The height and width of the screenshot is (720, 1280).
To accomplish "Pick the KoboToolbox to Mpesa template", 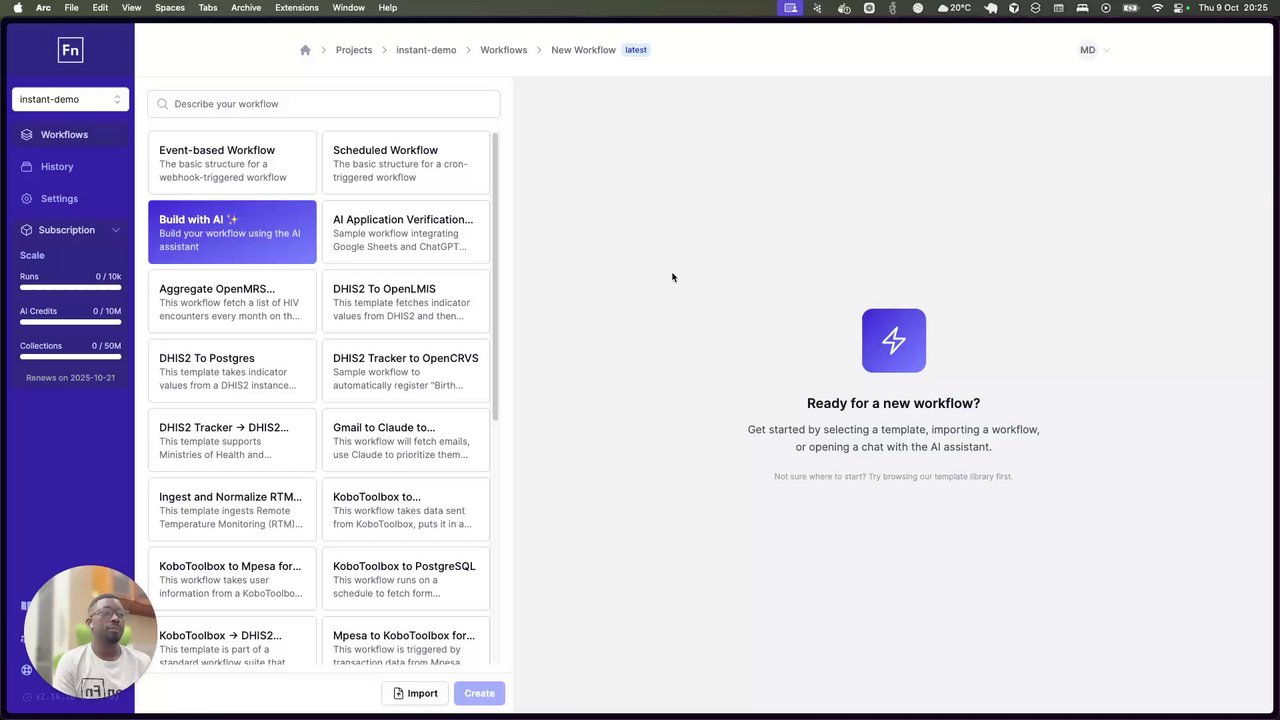I will tap(232, 579).
